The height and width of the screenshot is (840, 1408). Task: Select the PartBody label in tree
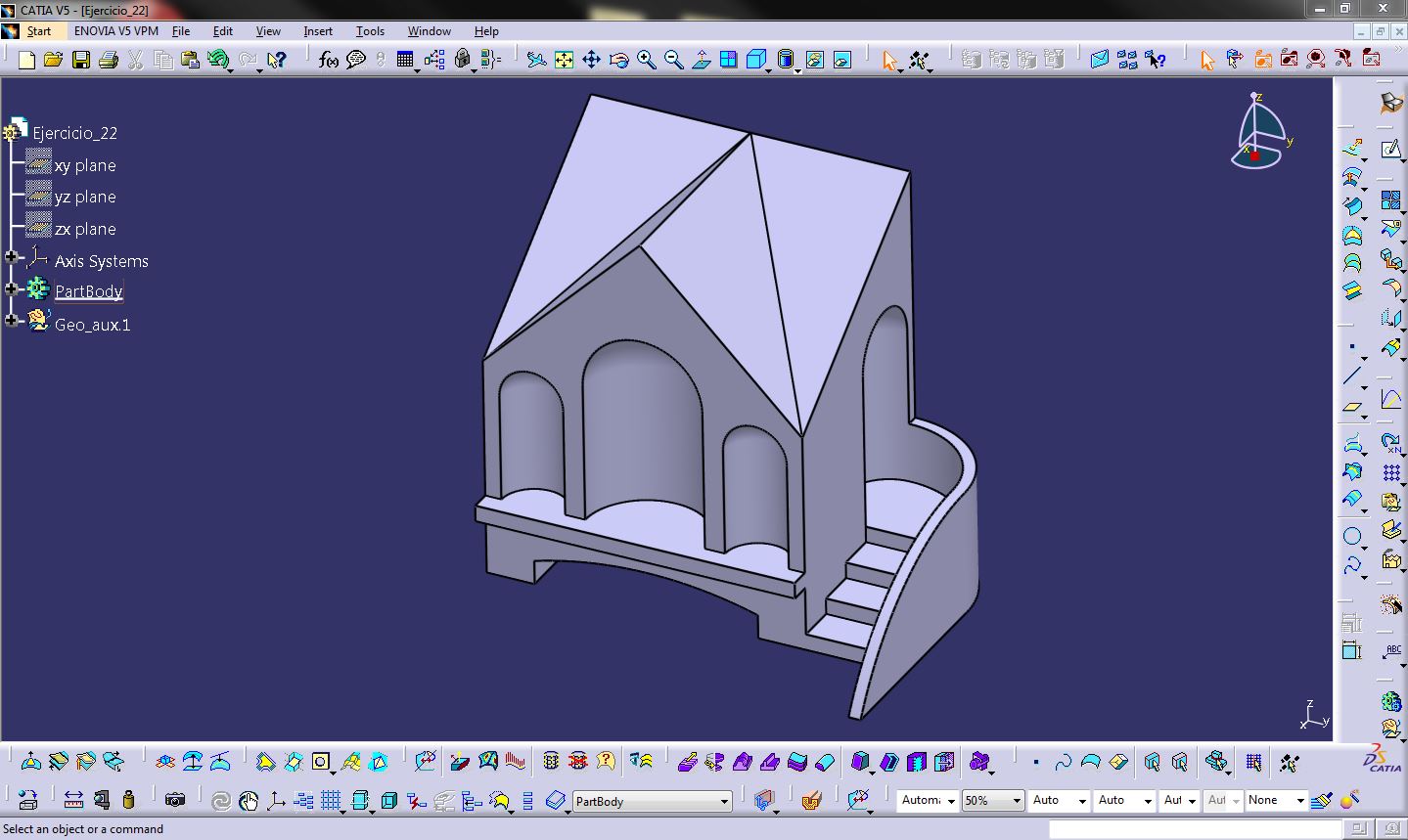click(89, 291)
